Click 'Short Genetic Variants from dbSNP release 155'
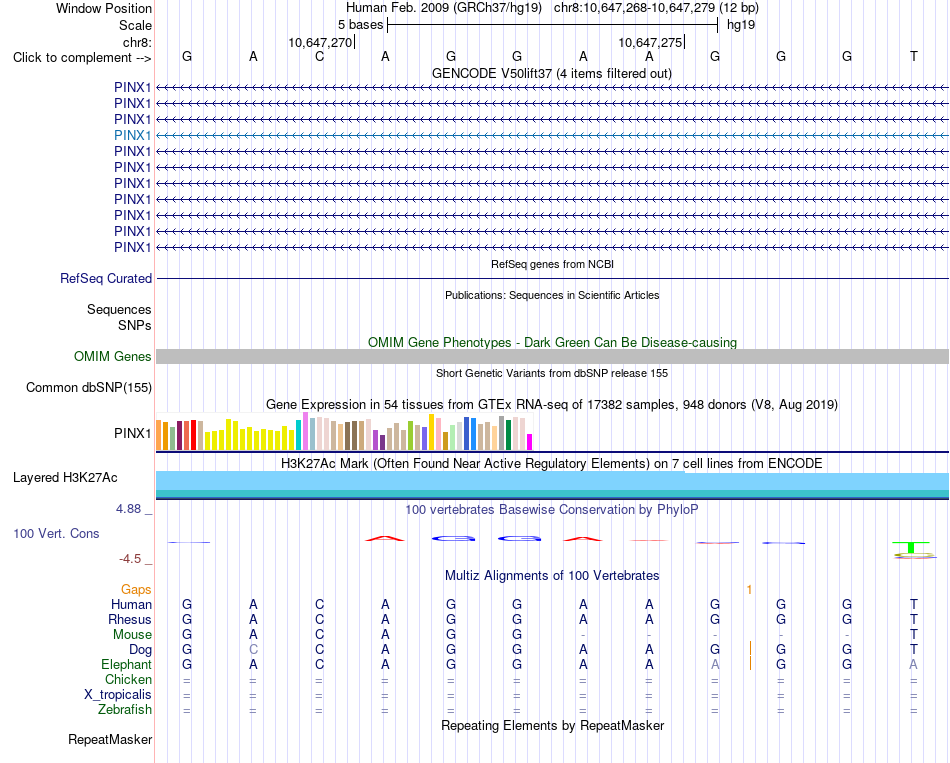The width and height of the screenshot is (950, 763). point(552,373)
